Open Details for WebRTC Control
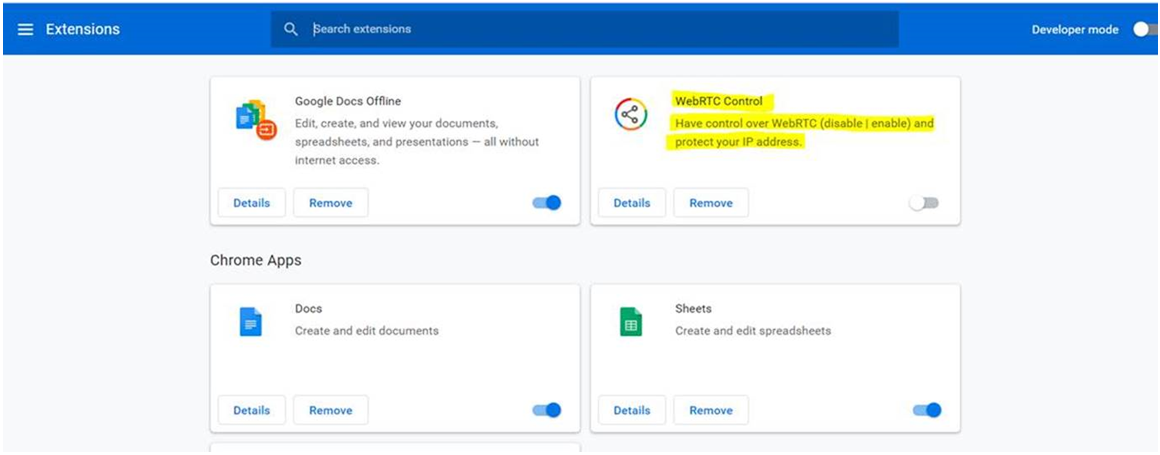The width and height of the screenshot is (1160, 455). click(x=632, y=203)
